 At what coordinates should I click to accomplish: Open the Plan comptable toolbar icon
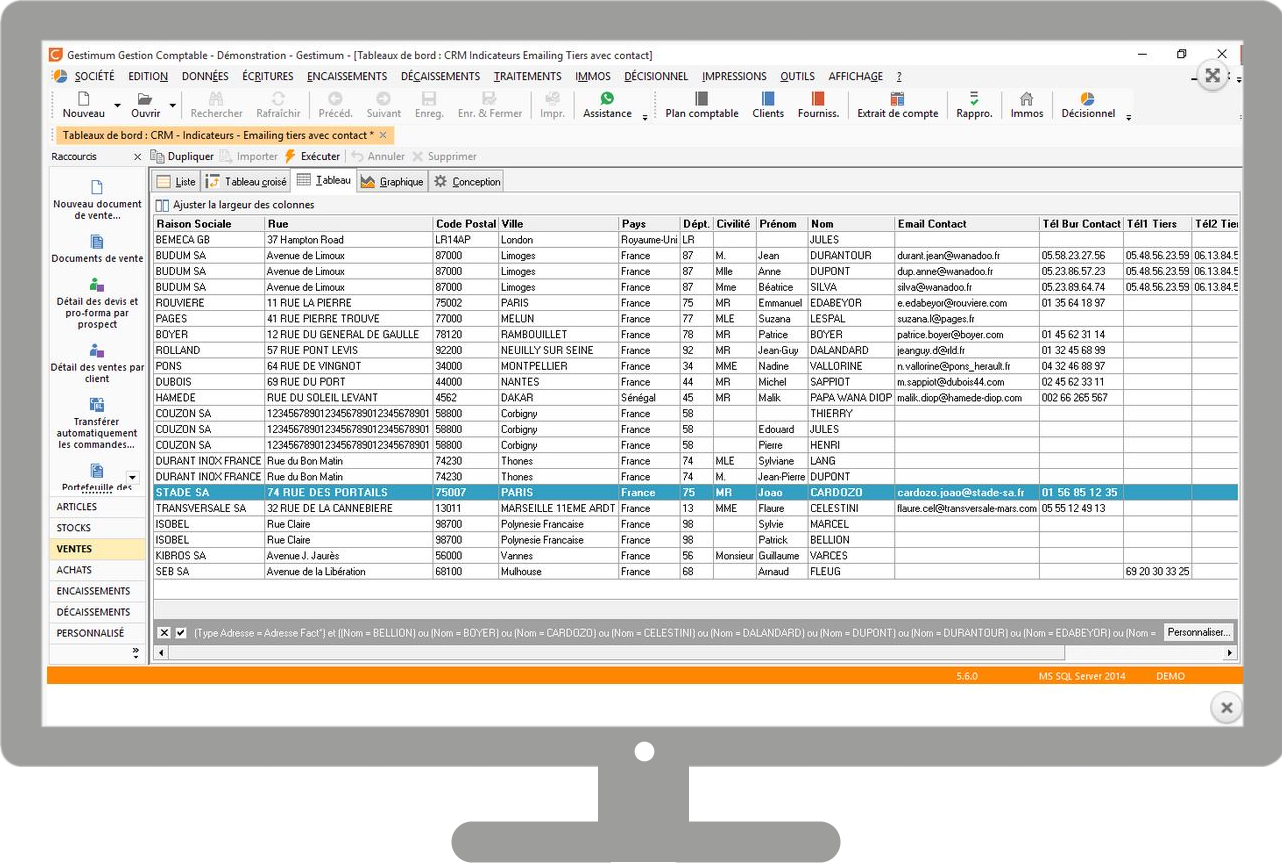tap(701, 99)
